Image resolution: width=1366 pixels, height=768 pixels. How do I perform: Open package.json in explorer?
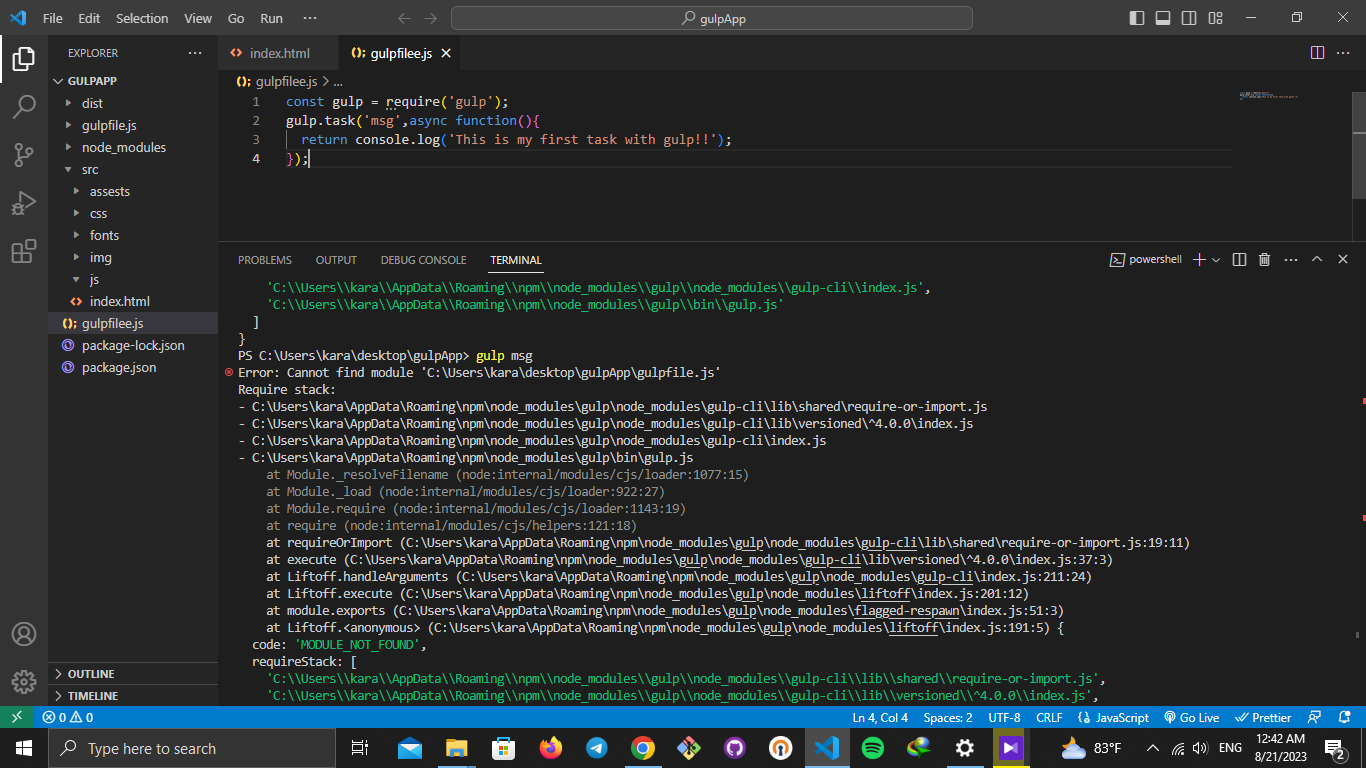point(133,367)
